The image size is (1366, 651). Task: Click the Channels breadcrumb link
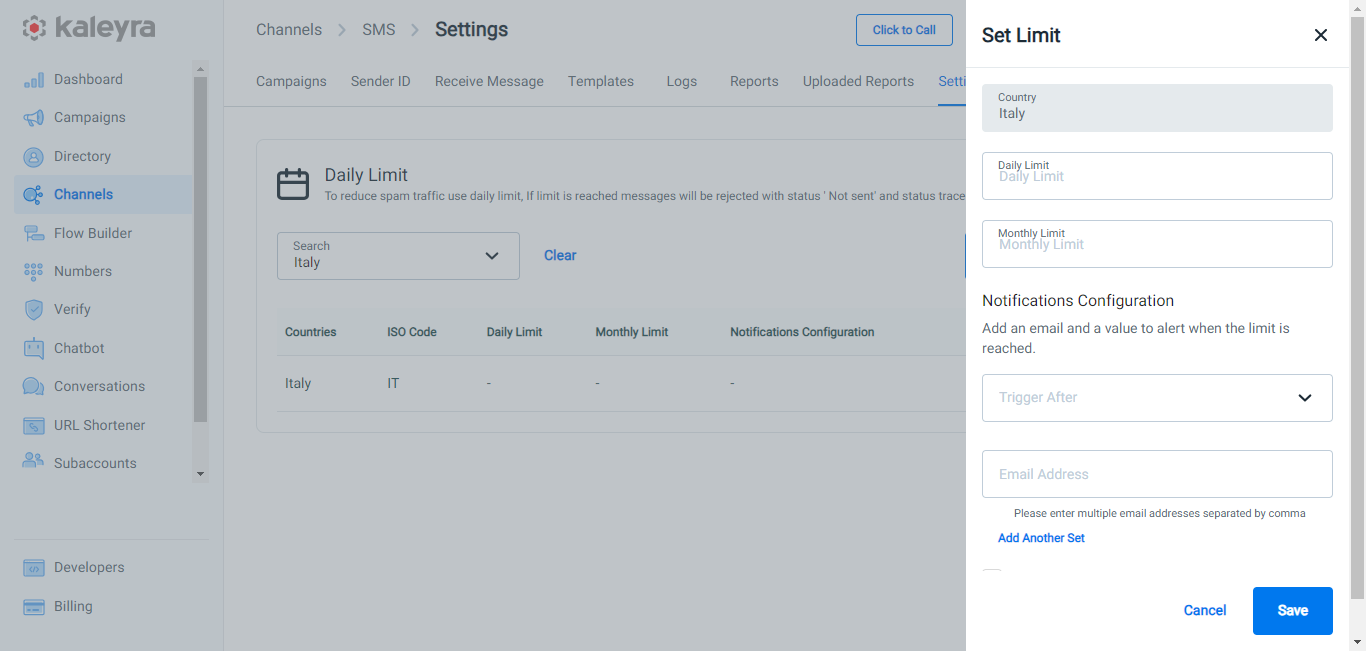[289, 30]
